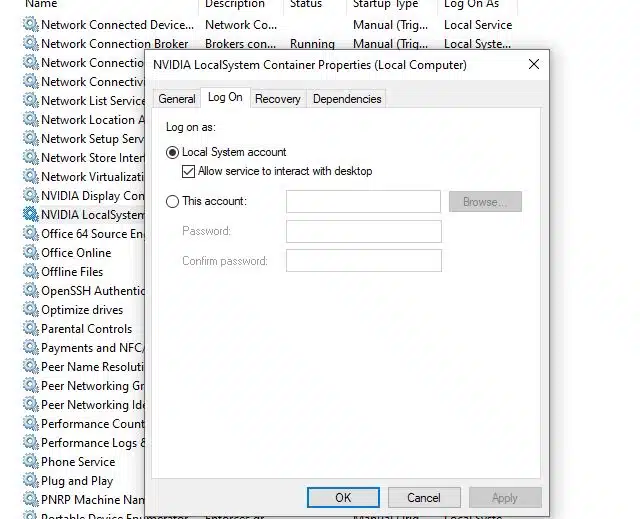Select Office Online service row
The width and height of the screenshot is (640, 519).
76,253
